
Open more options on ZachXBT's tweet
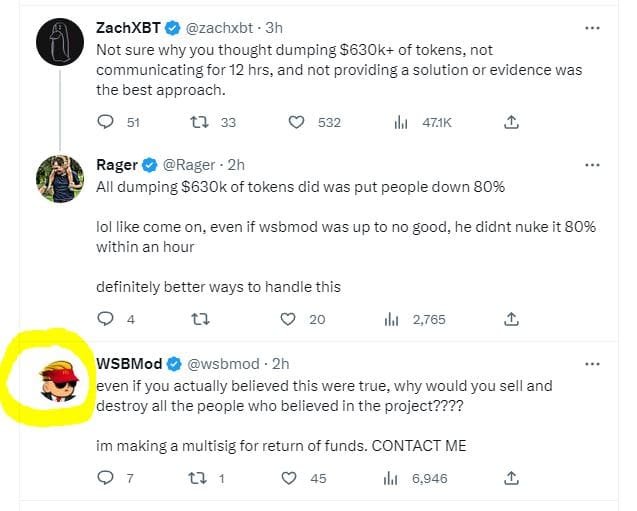click(x=593, y=27)
